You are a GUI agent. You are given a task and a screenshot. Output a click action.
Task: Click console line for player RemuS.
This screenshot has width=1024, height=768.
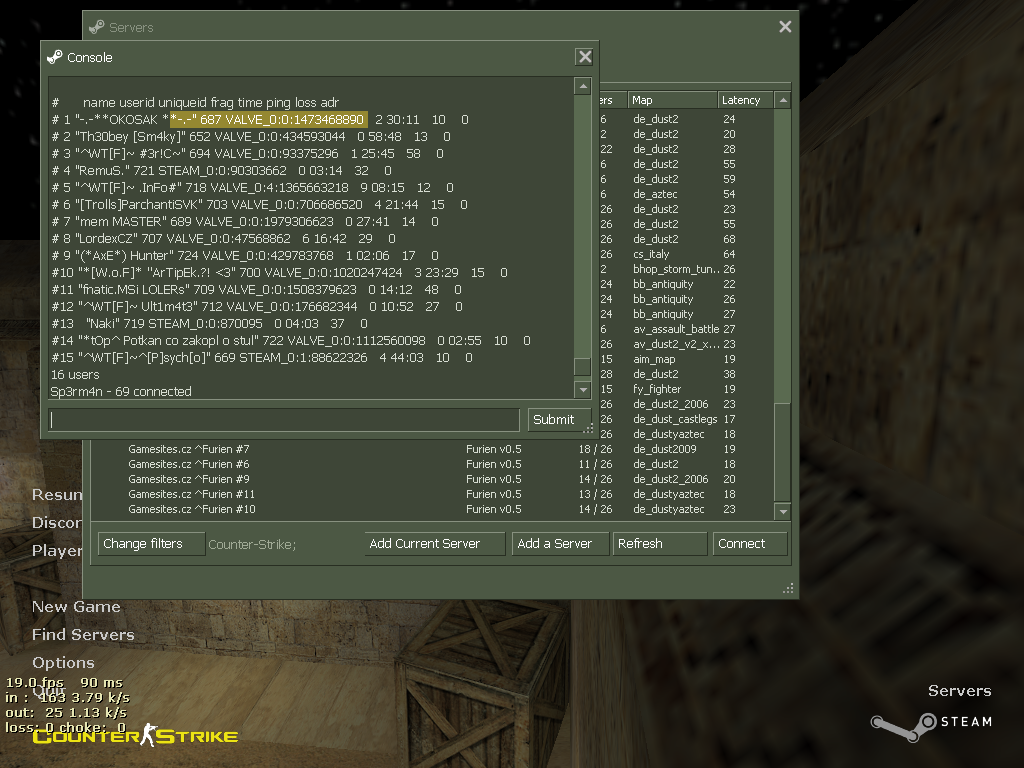coord(222,170)
